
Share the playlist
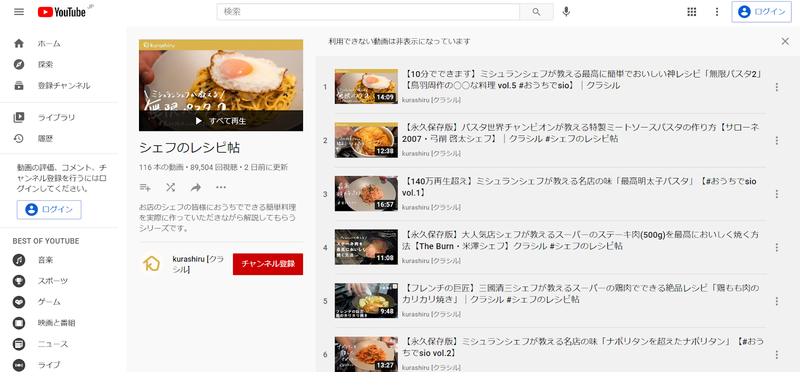click(196, 187)
